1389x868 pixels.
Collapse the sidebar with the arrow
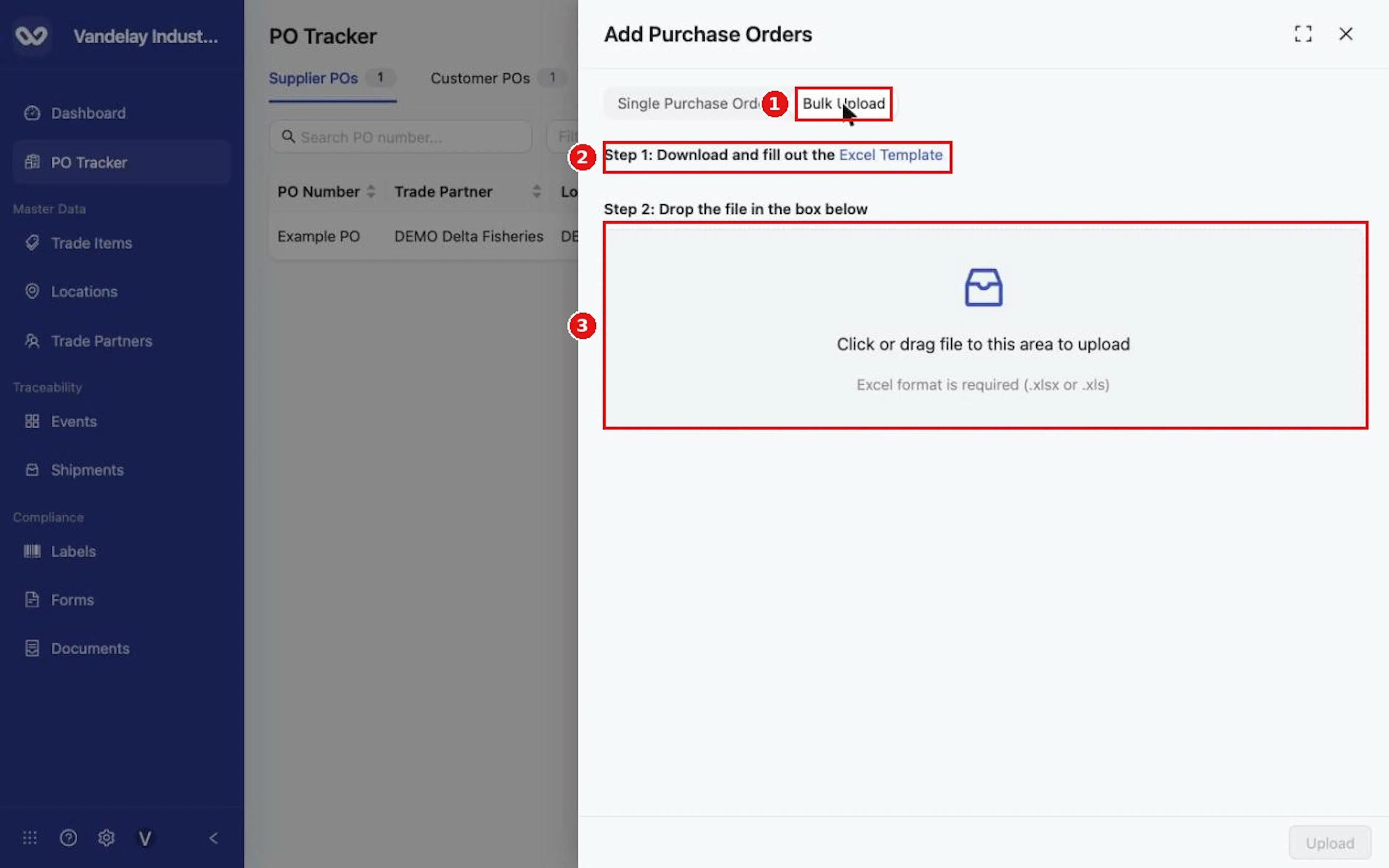[x=213, y=838]
